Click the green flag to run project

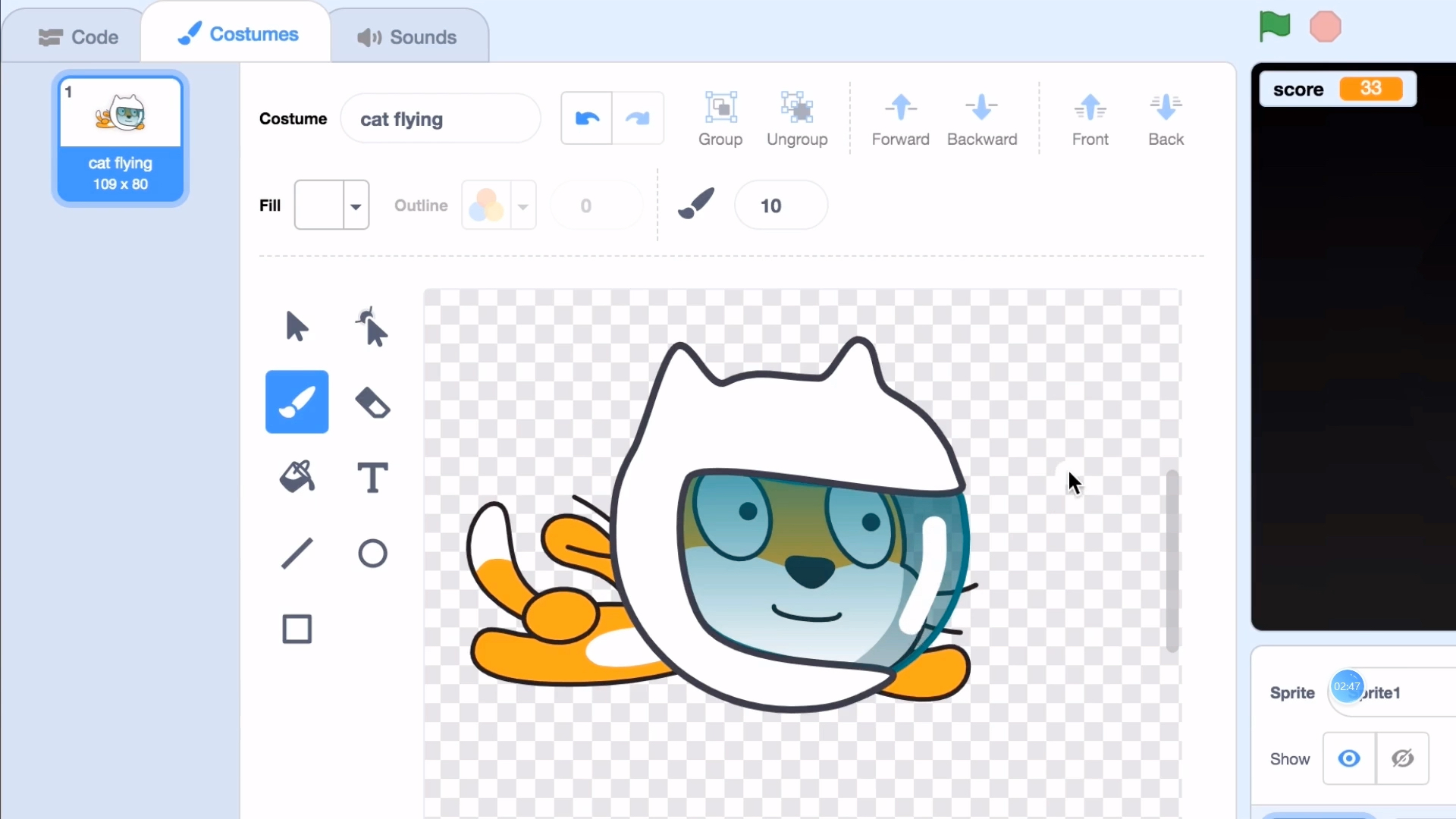pos(1274,26)
